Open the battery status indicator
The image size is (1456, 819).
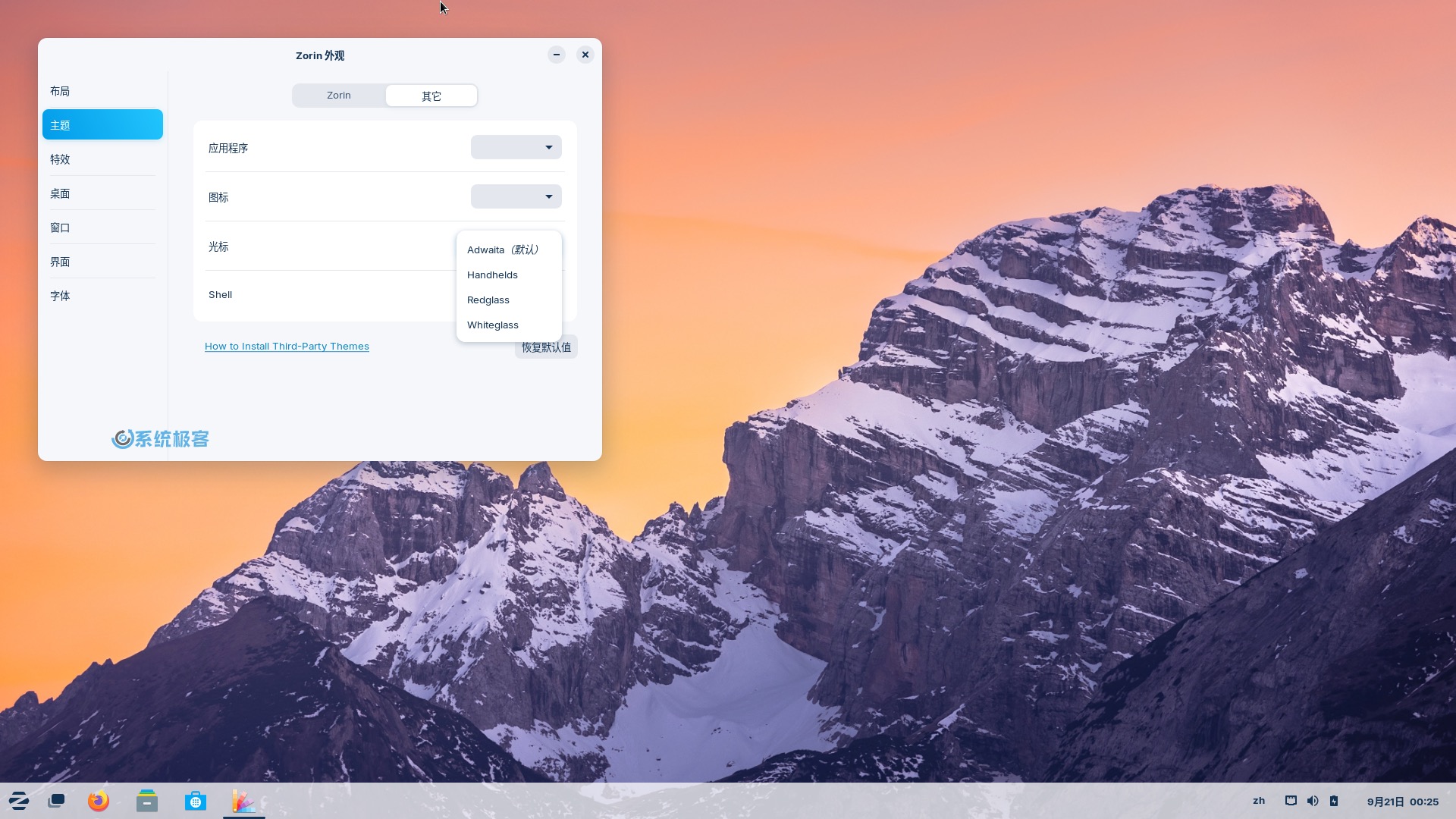tap(1334, 801)
